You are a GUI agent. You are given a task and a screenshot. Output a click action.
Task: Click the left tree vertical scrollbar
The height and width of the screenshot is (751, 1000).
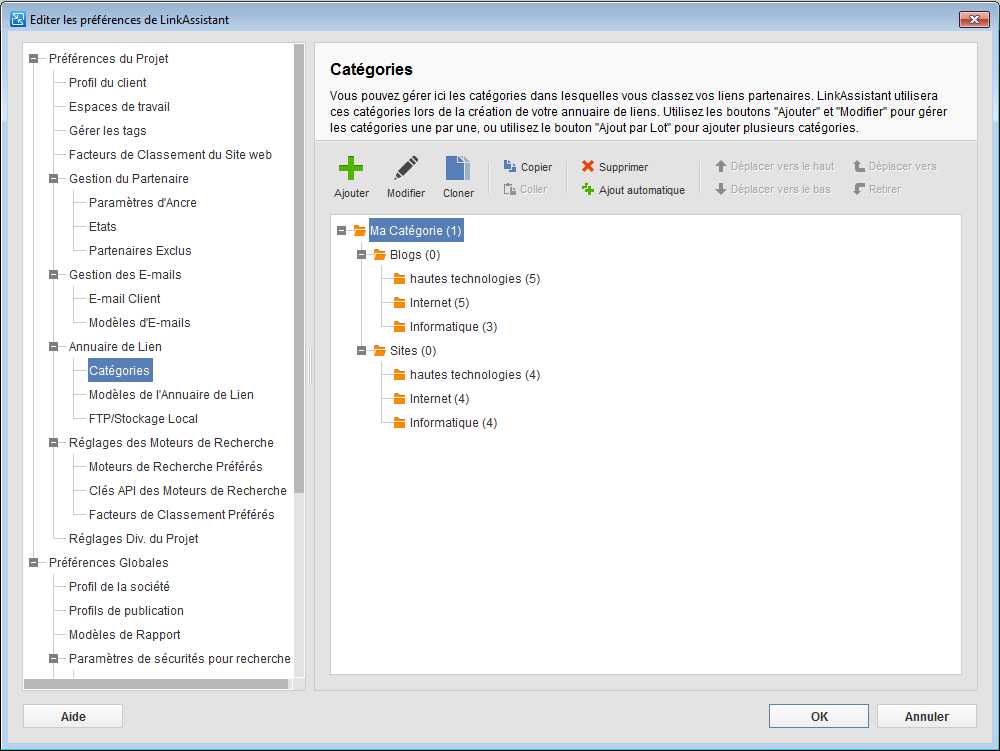coord(299,268)
